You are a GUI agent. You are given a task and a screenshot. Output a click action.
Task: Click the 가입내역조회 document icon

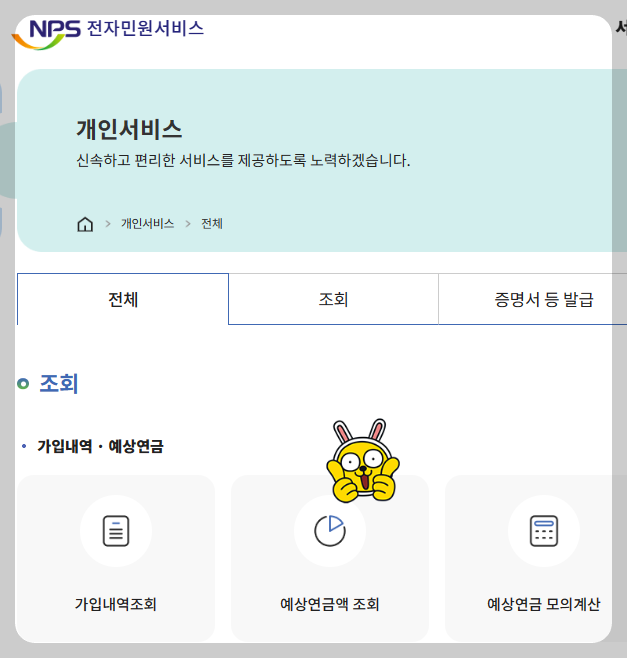coord(116,531)
